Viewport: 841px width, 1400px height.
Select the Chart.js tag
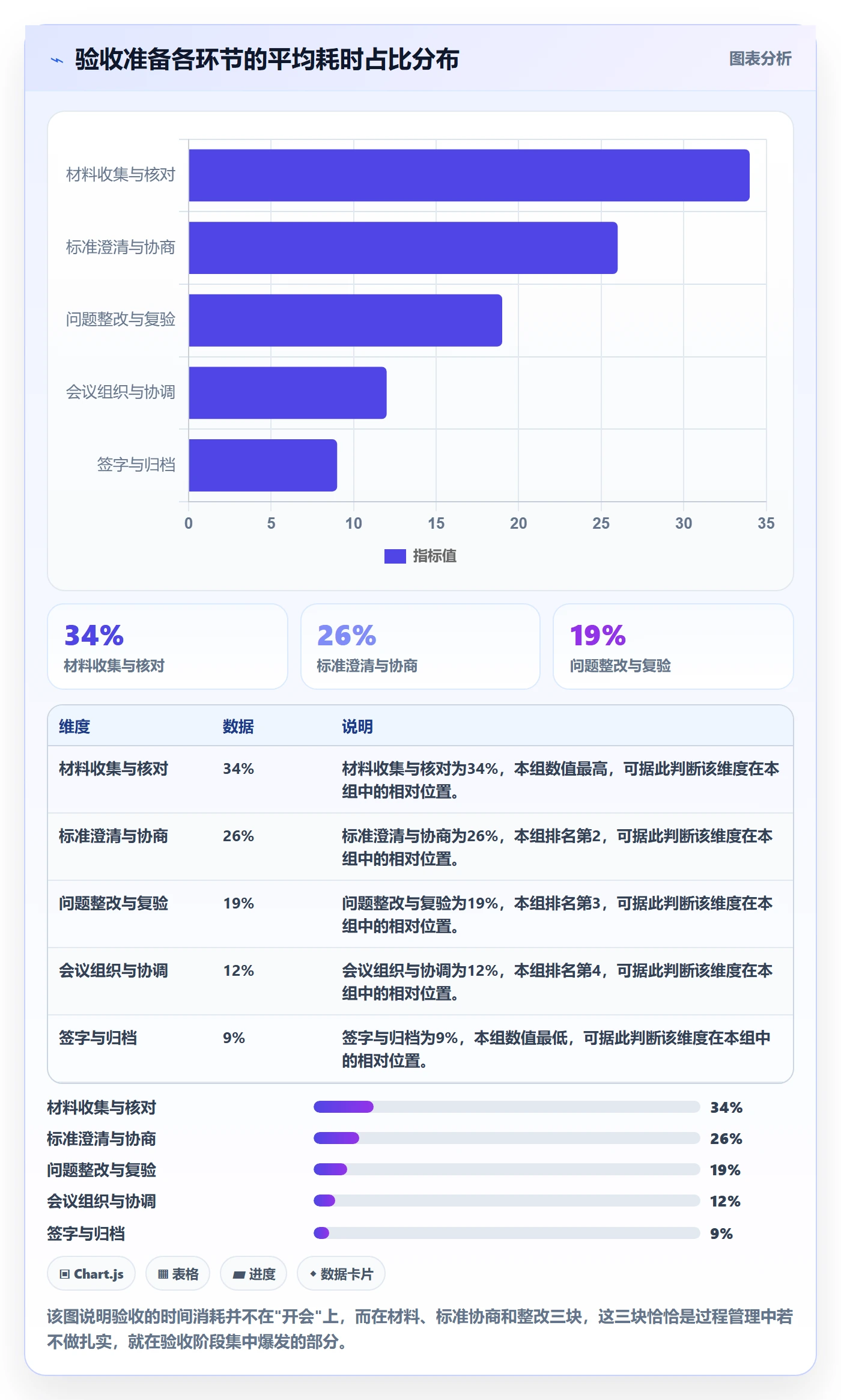[x=91, y=1273]
